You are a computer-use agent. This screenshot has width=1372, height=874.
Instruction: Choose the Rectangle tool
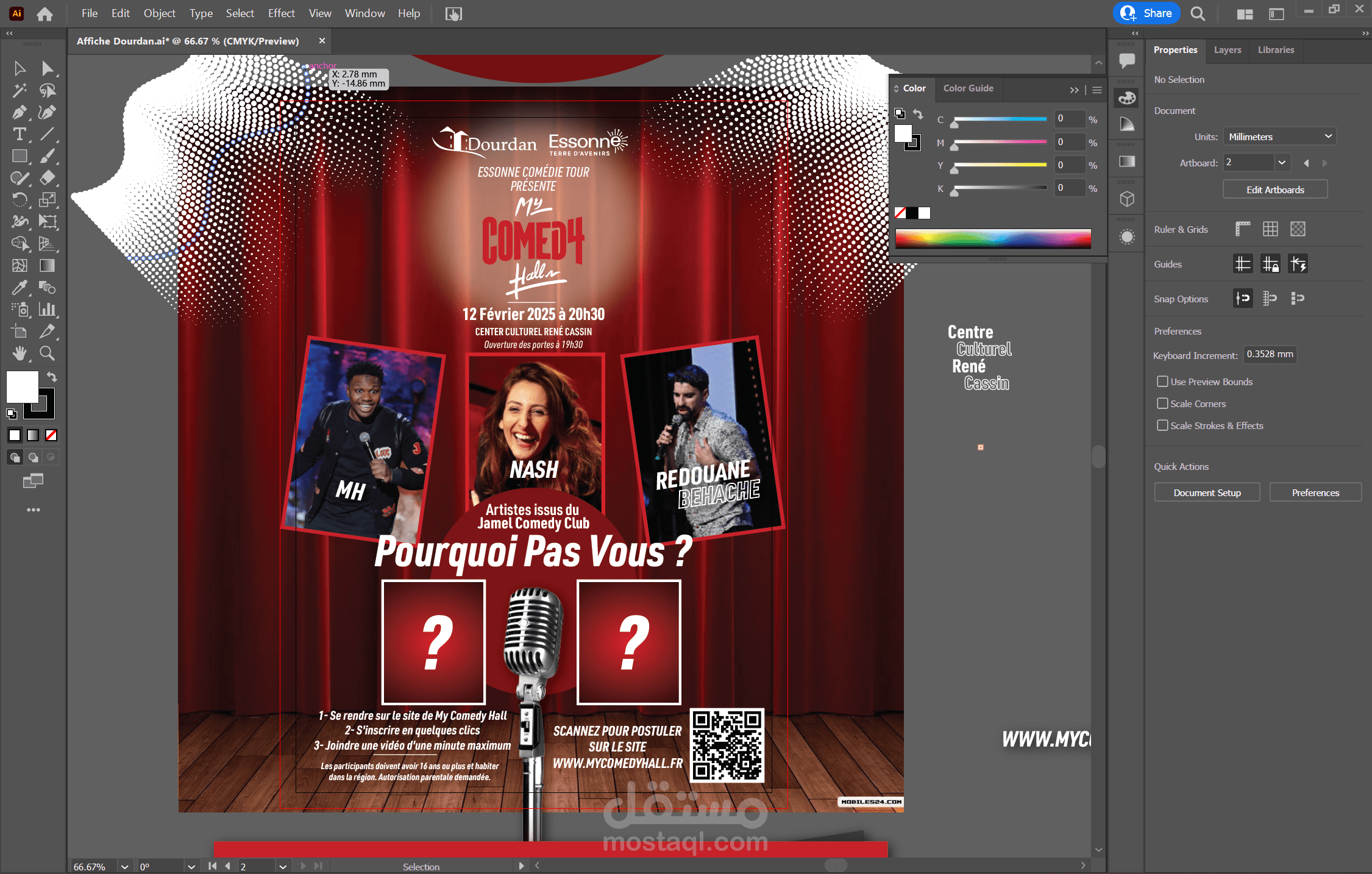pos(20,156)
